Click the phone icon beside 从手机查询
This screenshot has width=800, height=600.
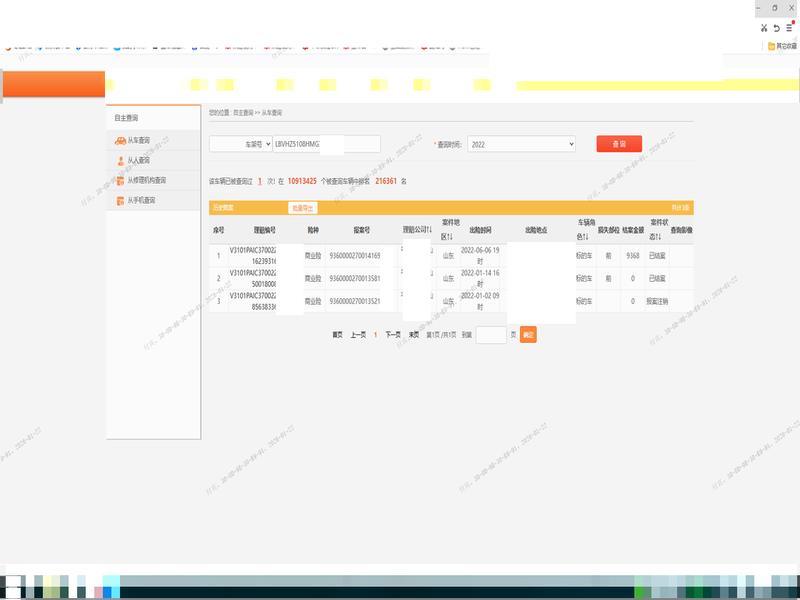coord(120,201)
